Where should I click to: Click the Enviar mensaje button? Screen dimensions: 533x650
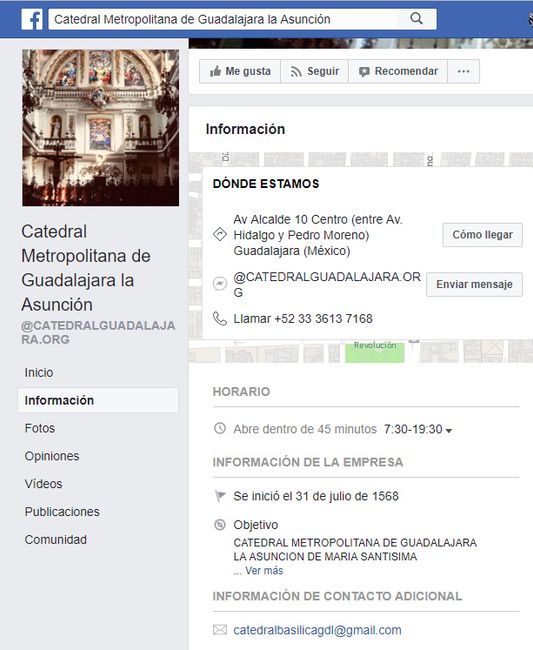[x=474, y=284]
